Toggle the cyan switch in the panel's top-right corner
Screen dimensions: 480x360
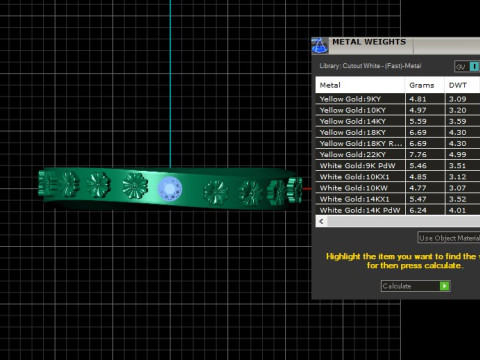point(474,66)
